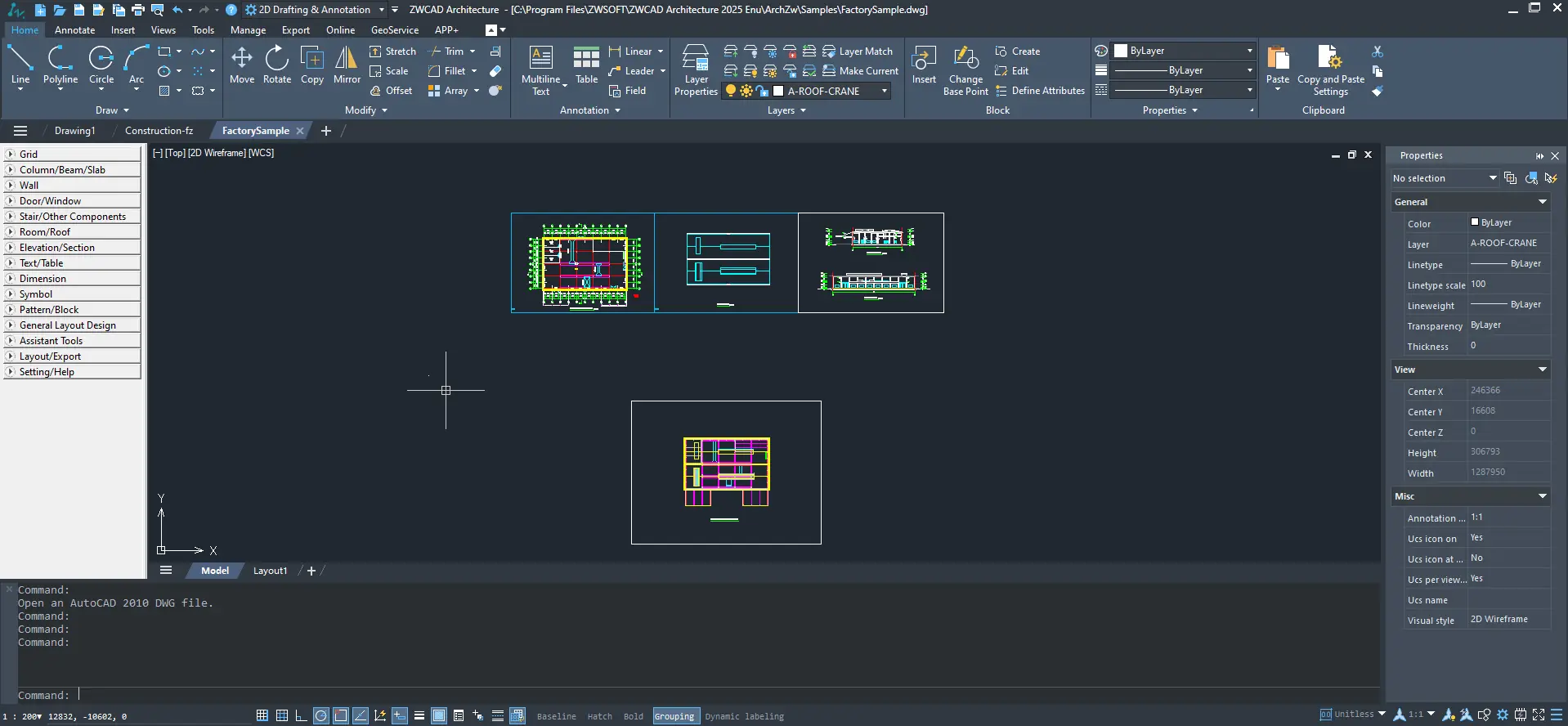Viewport: 1568px width, 726px height.
Task: Insert a Table from Annotation panel
Action: 586,65
